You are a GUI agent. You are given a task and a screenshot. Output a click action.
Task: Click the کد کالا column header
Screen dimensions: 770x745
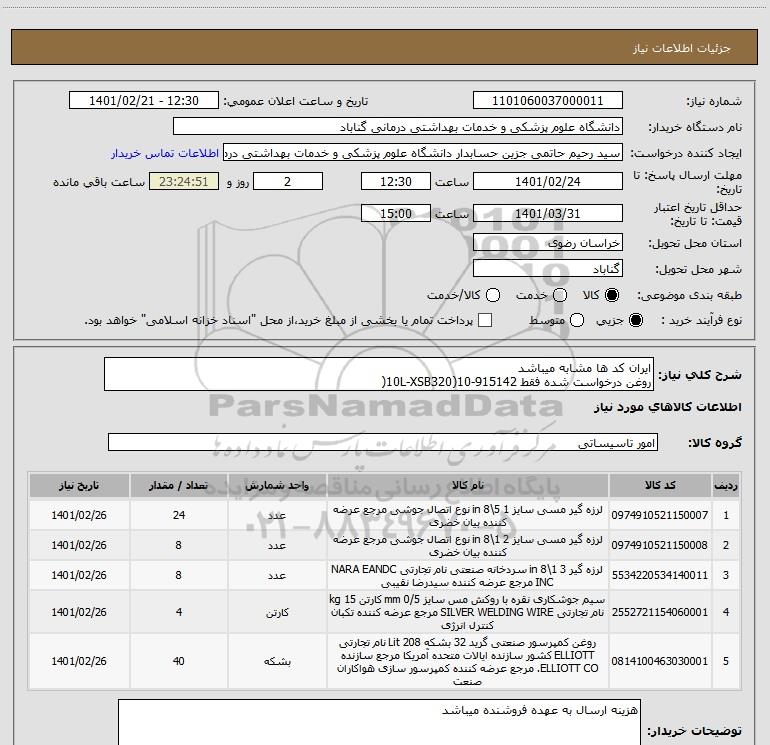pos(660,485)
